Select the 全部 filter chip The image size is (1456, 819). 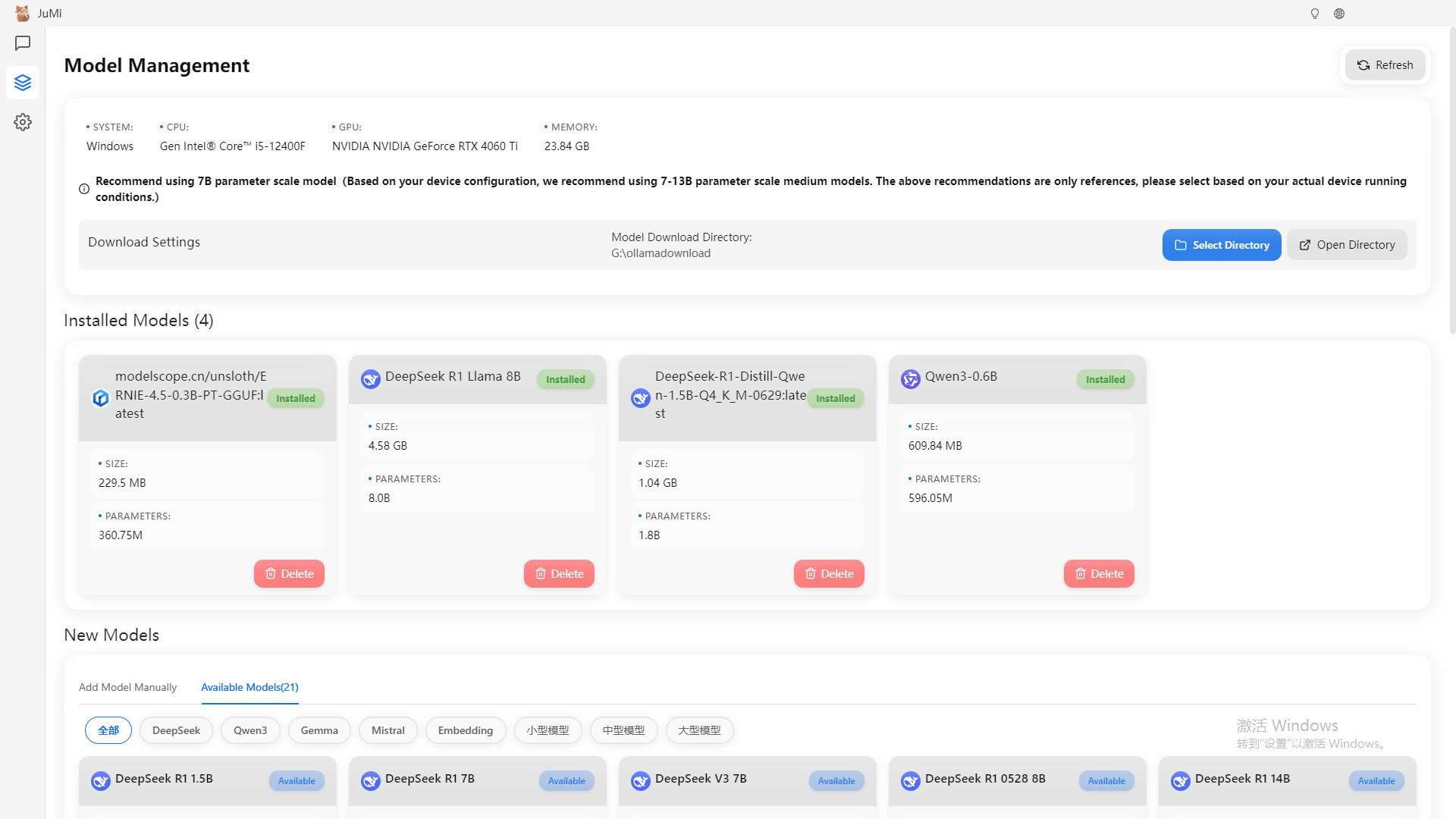108,730
